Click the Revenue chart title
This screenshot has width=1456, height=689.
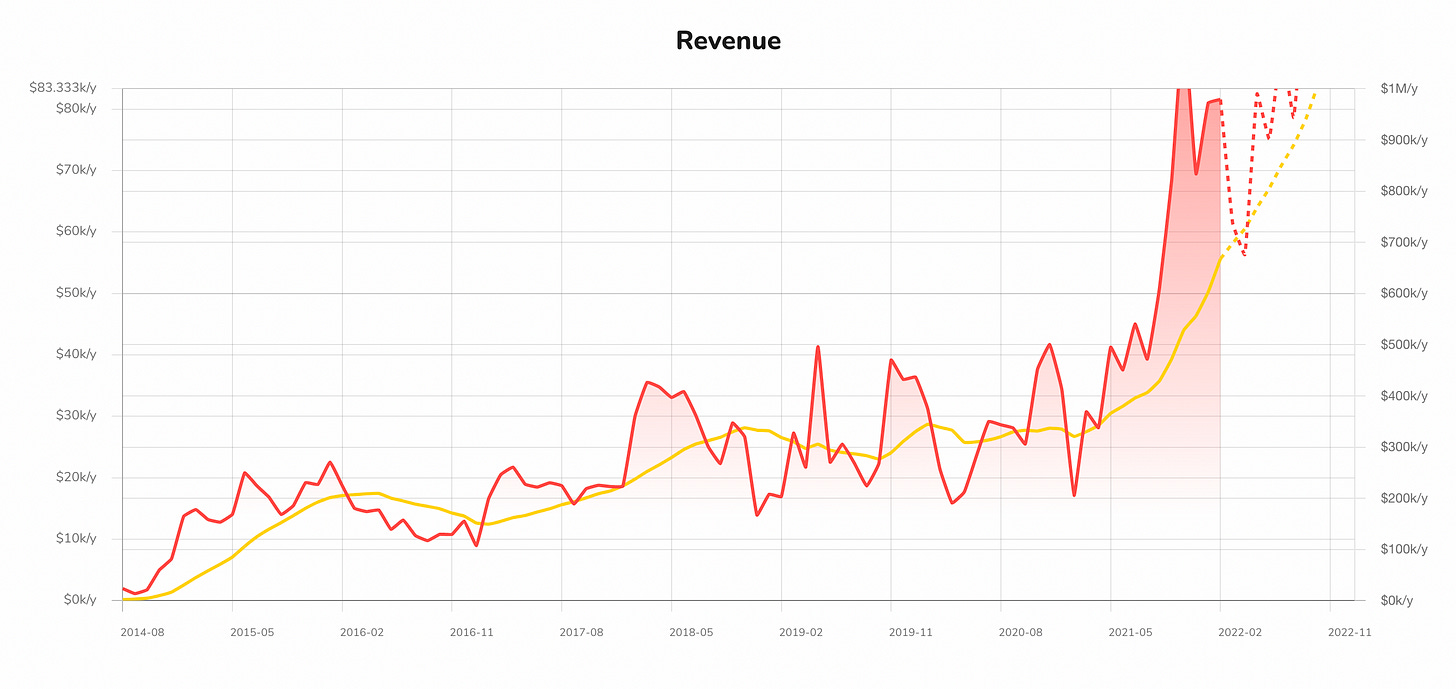click(728, 41)
